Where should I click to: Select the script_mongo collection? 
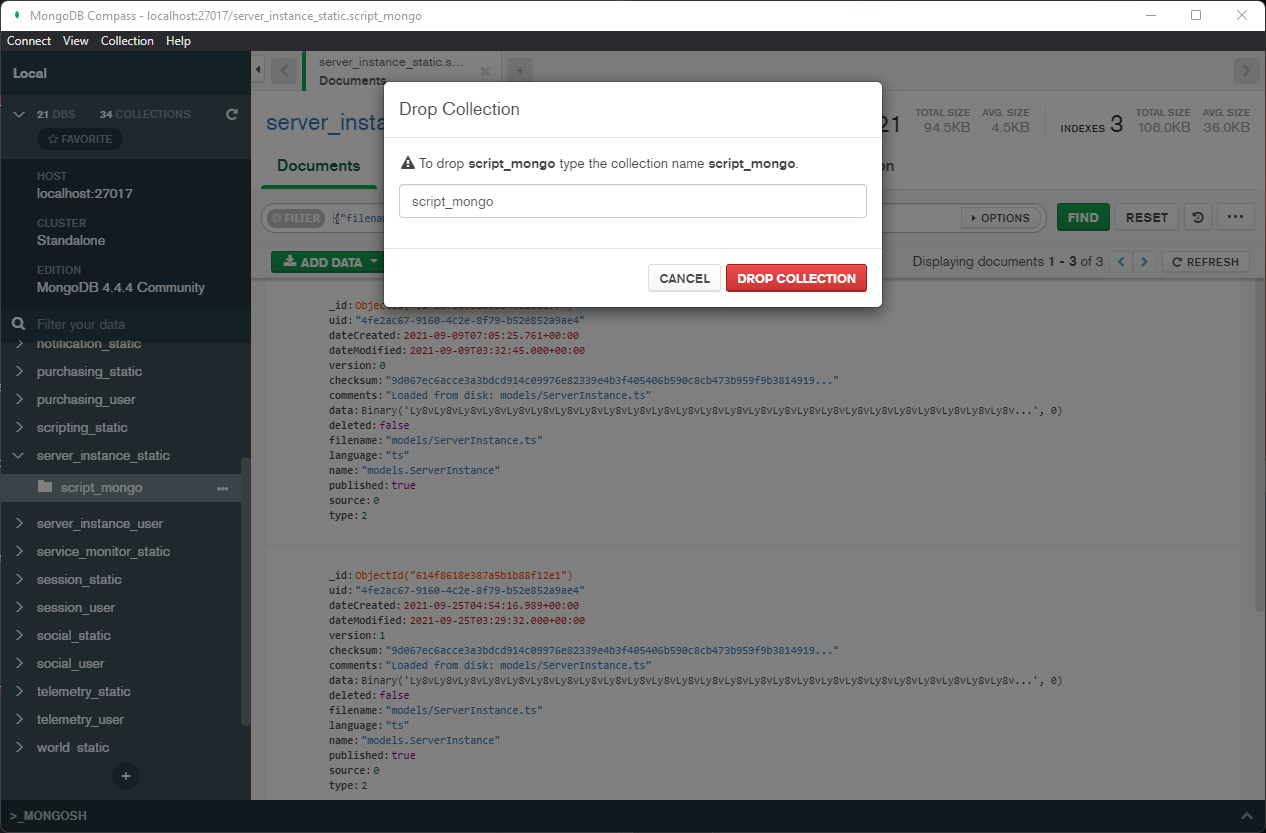(101, 488)
